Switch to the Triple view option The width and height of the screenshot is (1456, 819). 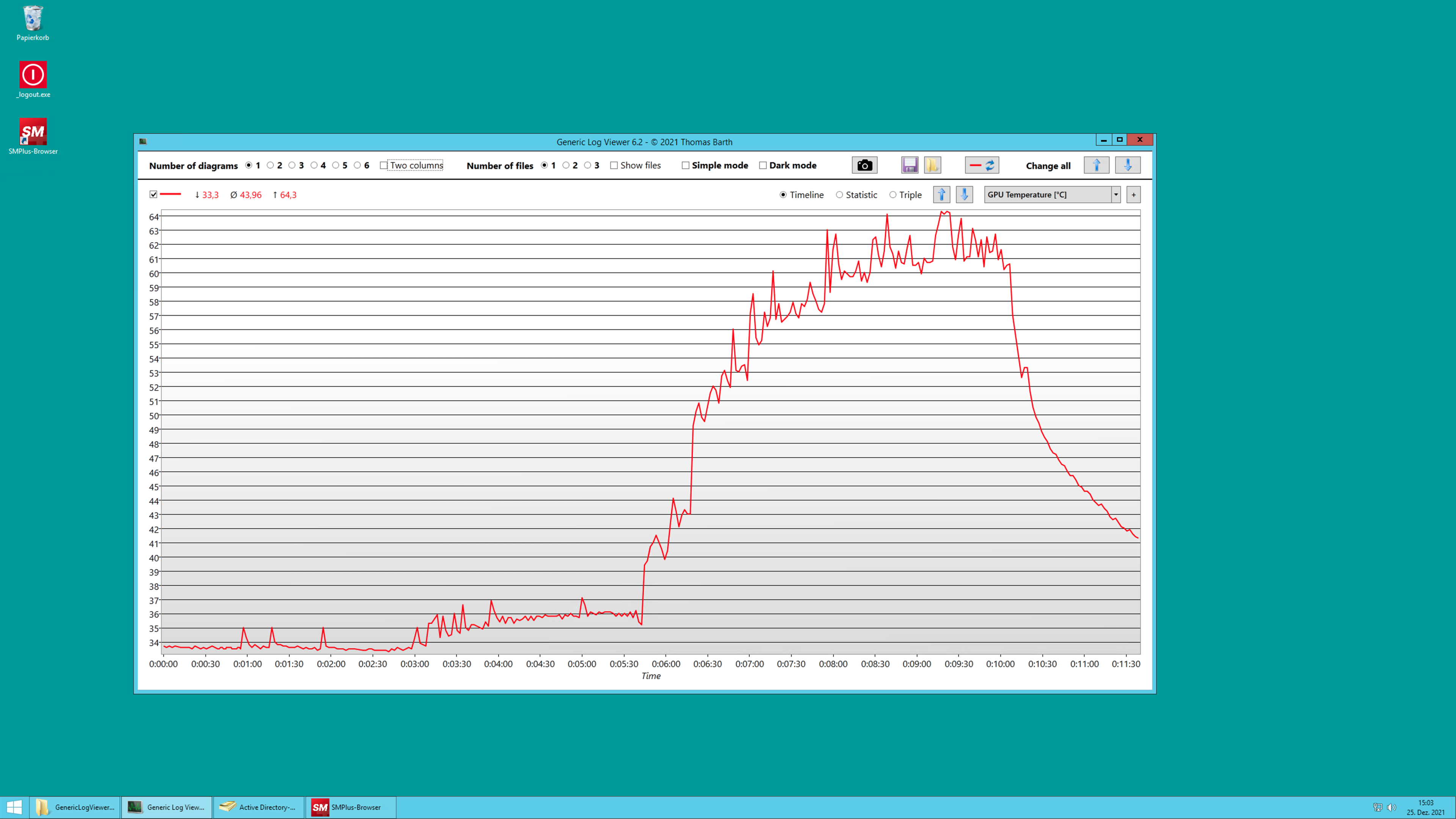tap(893, 195)
